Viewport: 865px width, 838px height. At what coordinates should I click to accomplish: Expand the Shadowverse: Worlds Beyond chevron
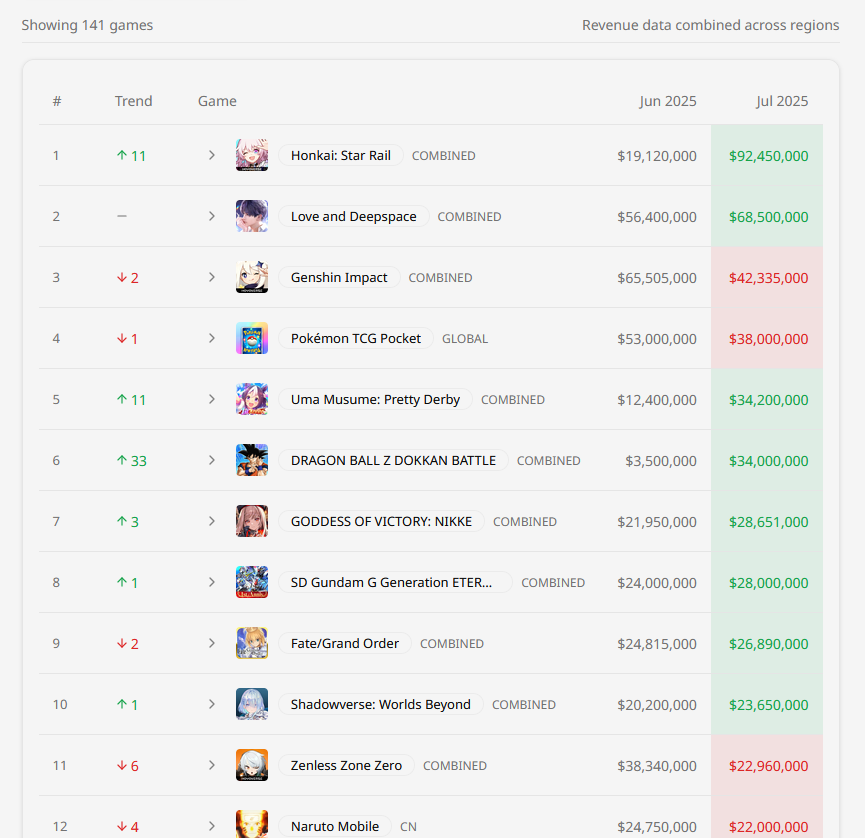pos(212,704)
